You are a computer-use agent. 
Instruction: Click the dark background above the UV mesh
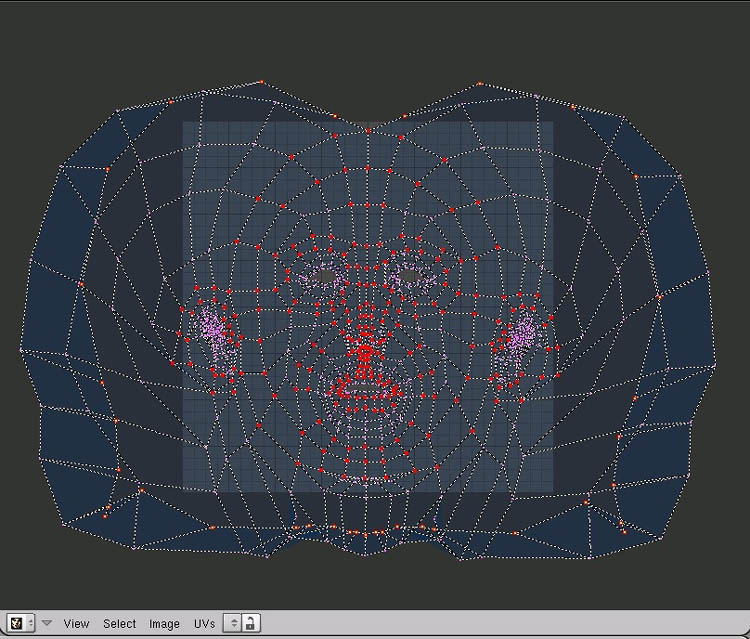(x=370, y=40)
